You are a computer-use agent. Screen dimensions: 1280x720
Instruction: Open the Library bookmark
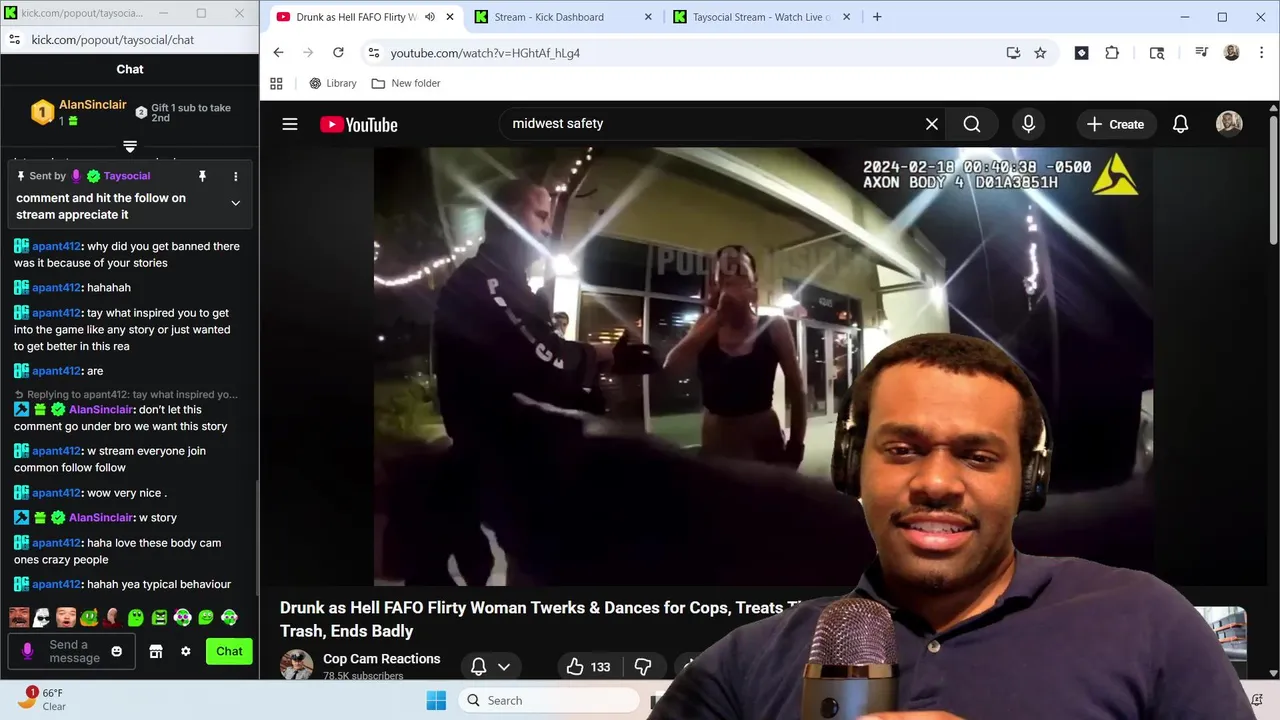(x=332, y=83)
